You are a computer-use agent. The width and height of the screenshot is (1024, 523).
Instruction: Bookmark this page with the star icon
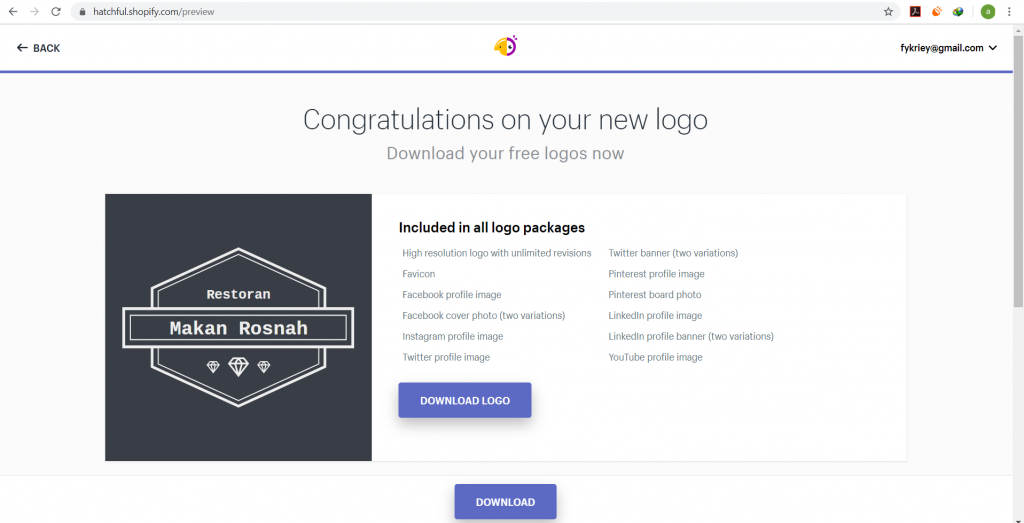point(888,12)
